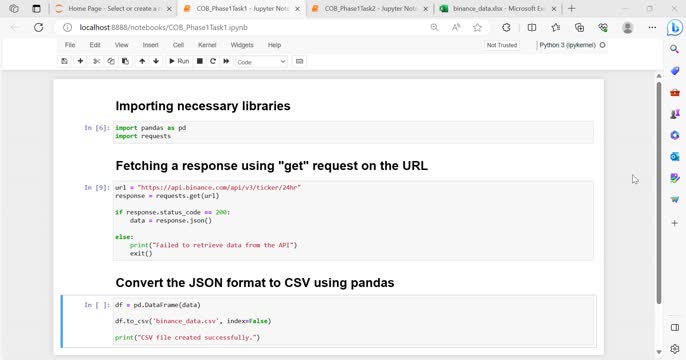Open the Help menu

pos(274,45)
